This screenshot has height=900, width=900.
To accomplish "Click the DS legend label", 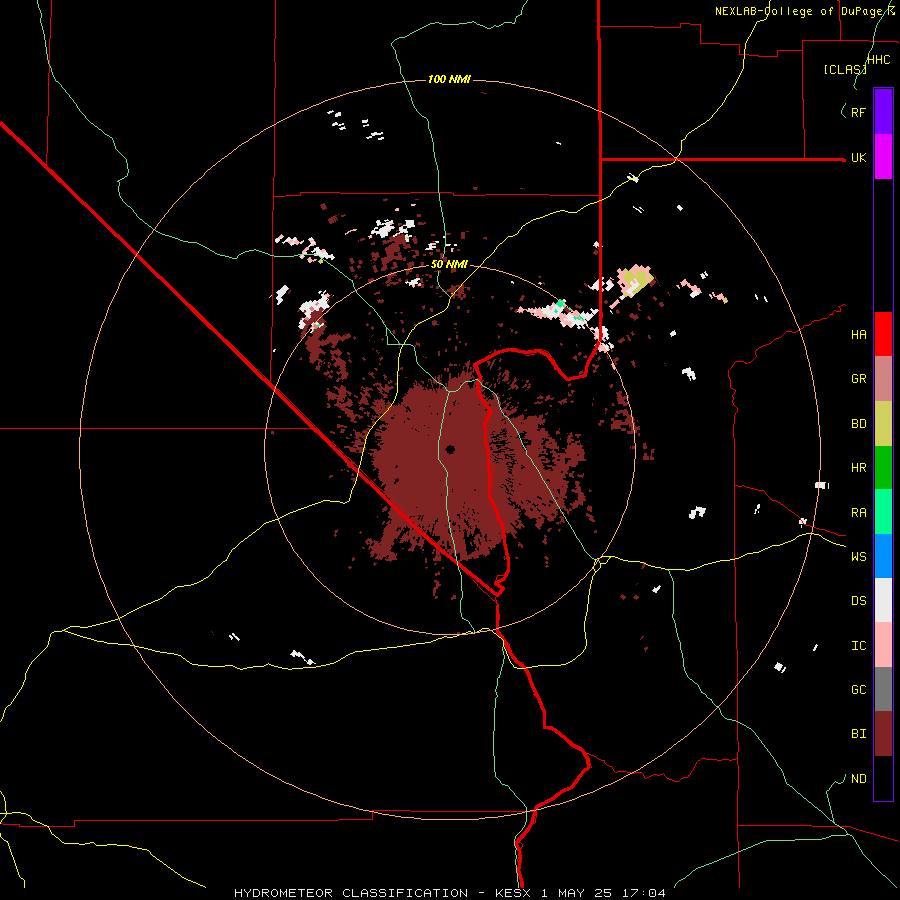I will pyautogui.click(x=858, y=601).
